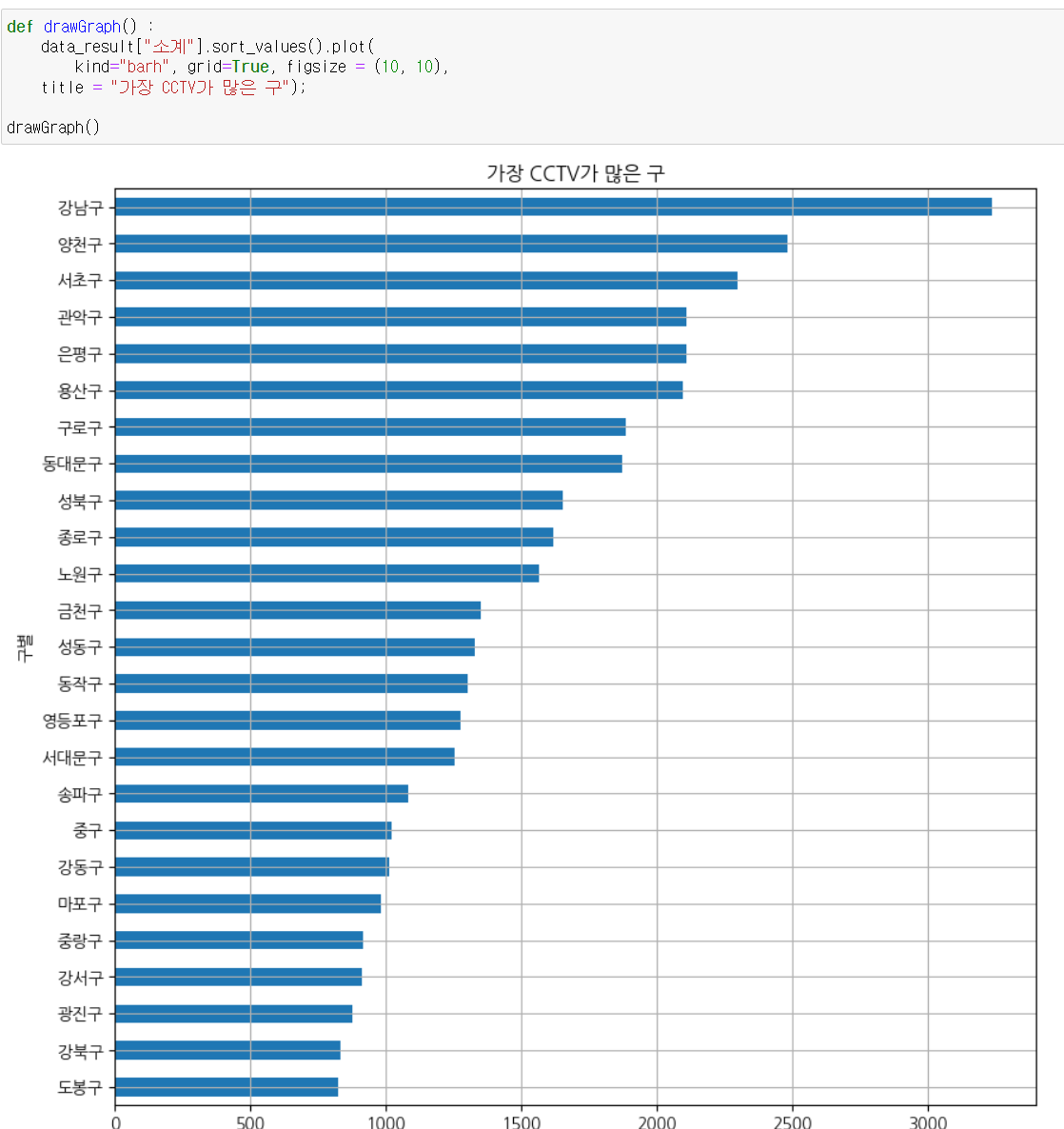Click the x-axis tick label 2000
This screenshot has height=1129, width=1064.
tap(658, 1121)
